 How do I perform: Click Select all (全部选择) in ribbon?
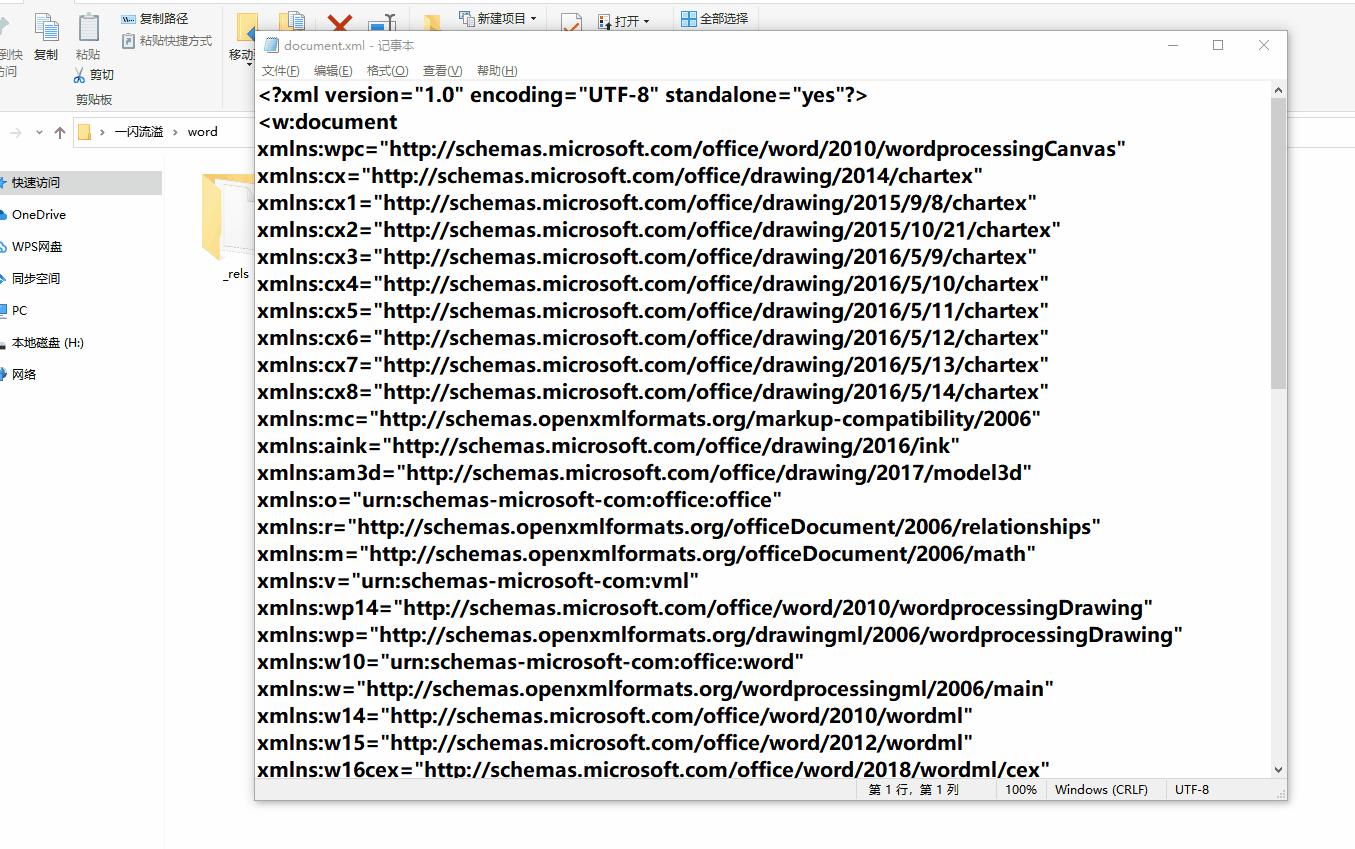click(714, 18)
